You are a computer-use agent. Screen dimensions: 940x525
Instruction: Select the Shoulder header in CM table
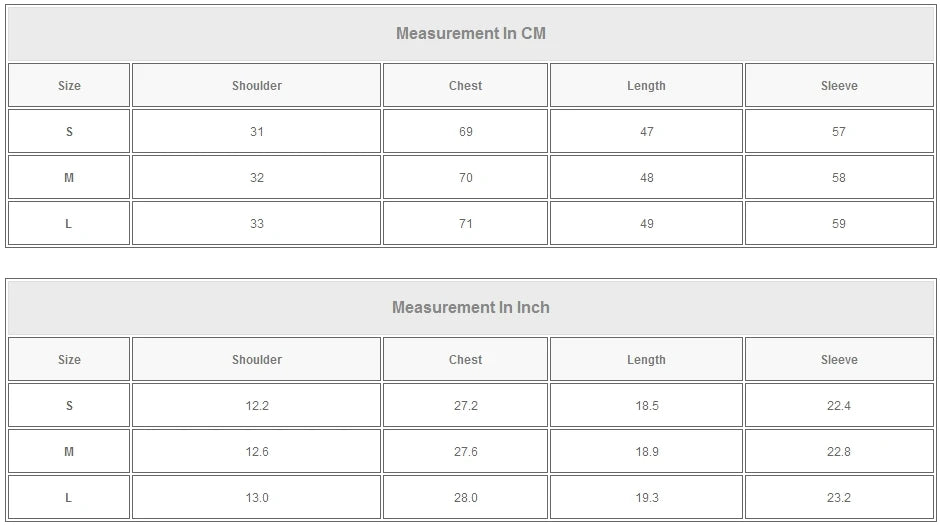point(257,86)
